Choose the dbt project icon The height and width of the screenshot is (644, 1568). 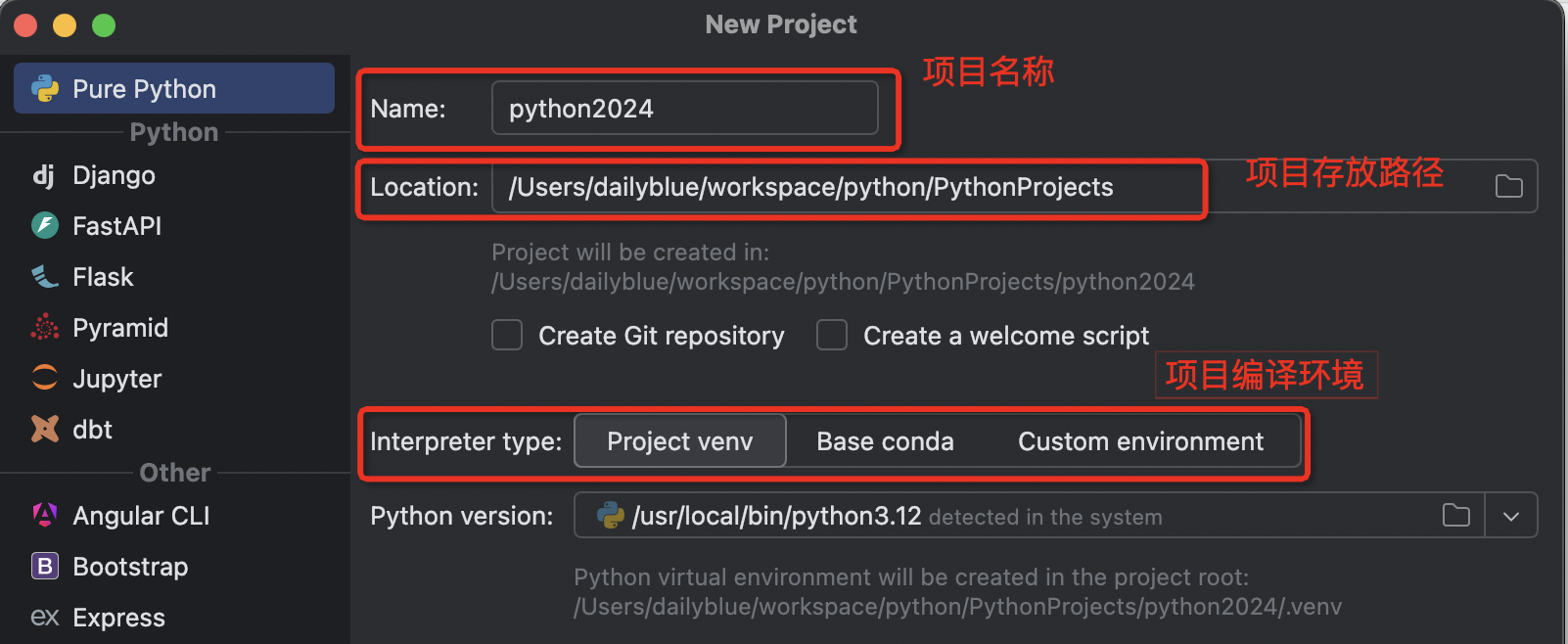[45, 429]
